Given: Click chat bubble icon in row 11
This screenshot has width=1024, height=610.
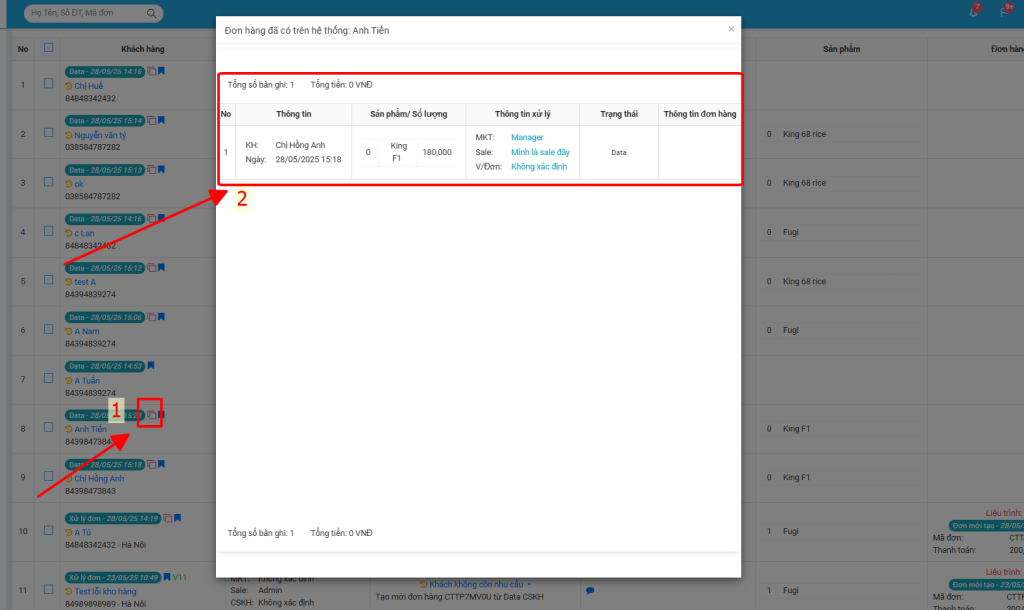Looking at the screenshot, I should pyautogui.click(x=590, y=590).
